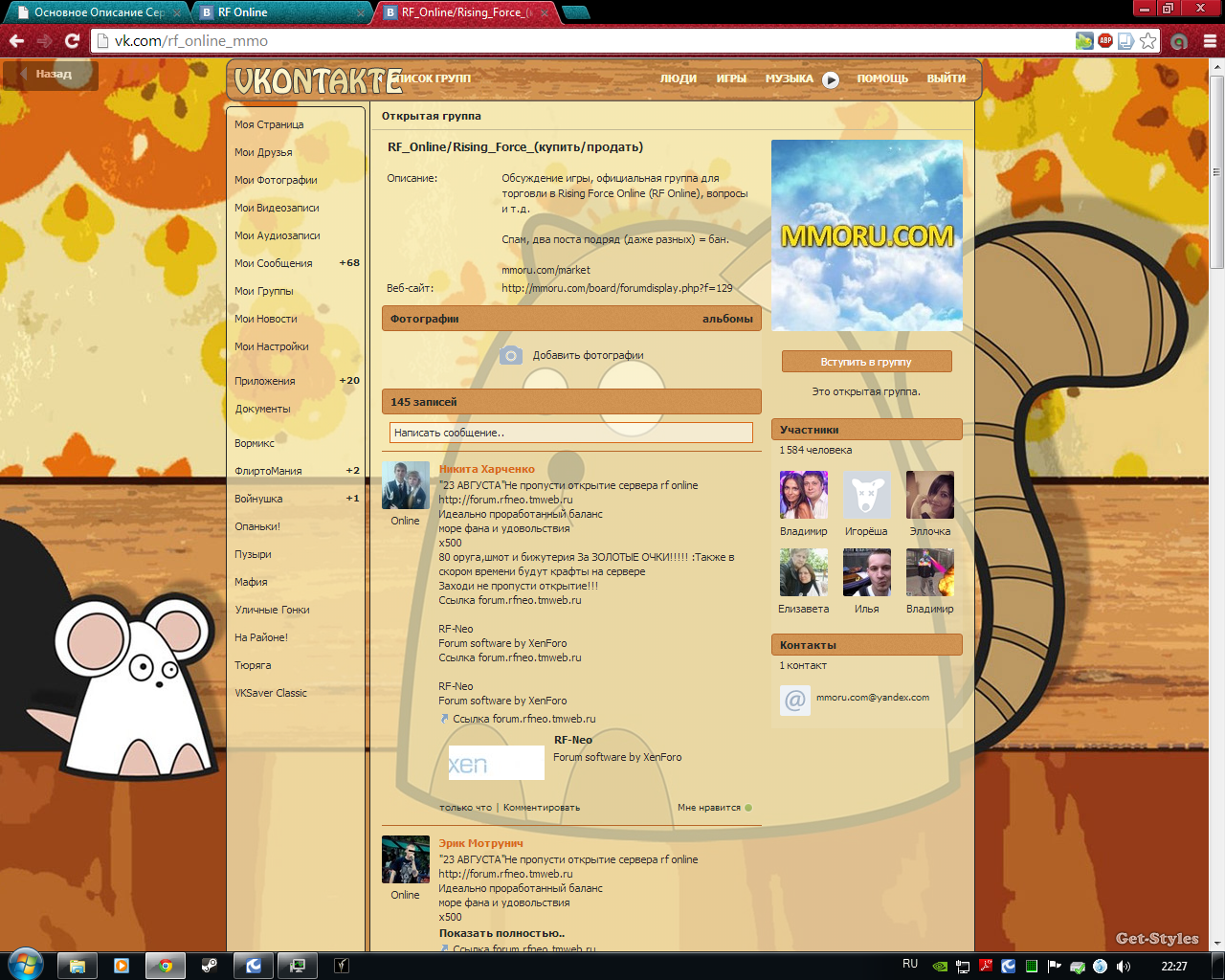Viewport: 1225px width, 980px height.
Task: Click the browser back arrow
Action: coord(15,41)
